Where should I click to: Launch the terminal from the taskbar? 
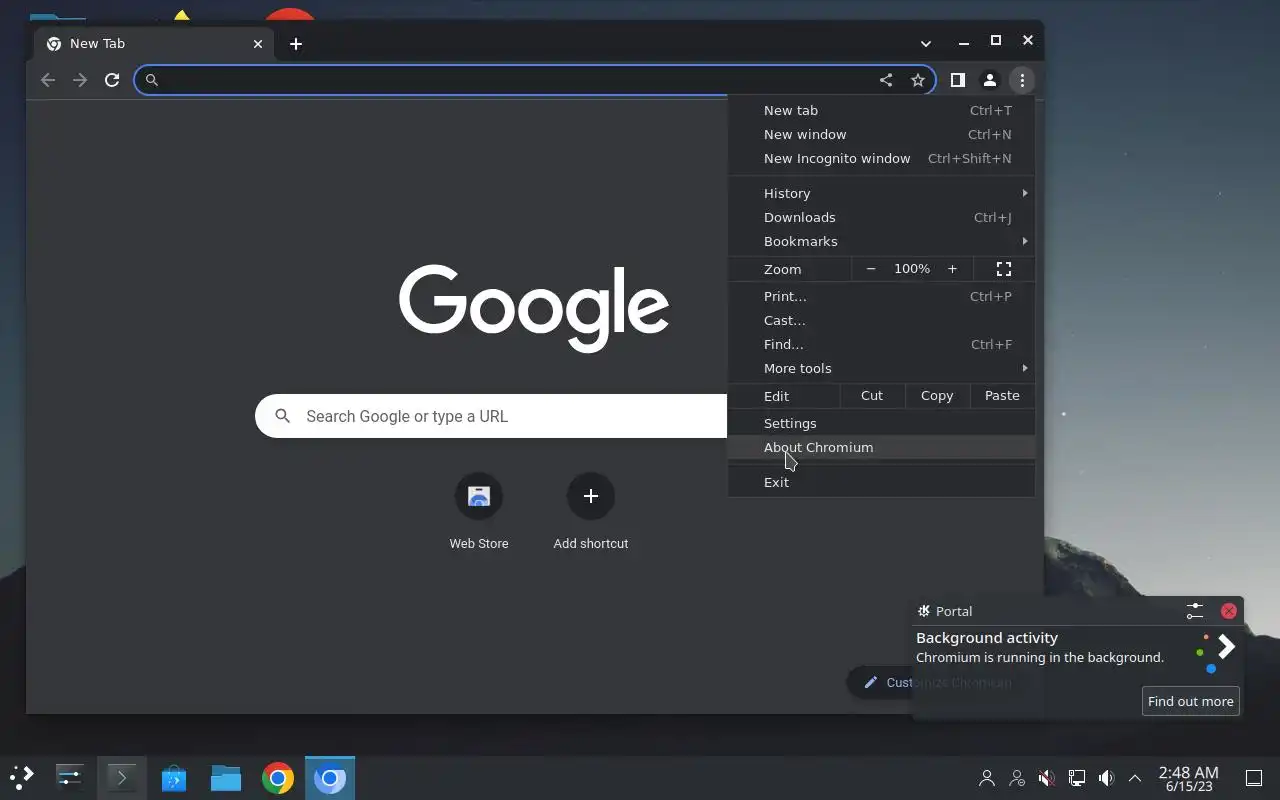[x=122, y=777]
